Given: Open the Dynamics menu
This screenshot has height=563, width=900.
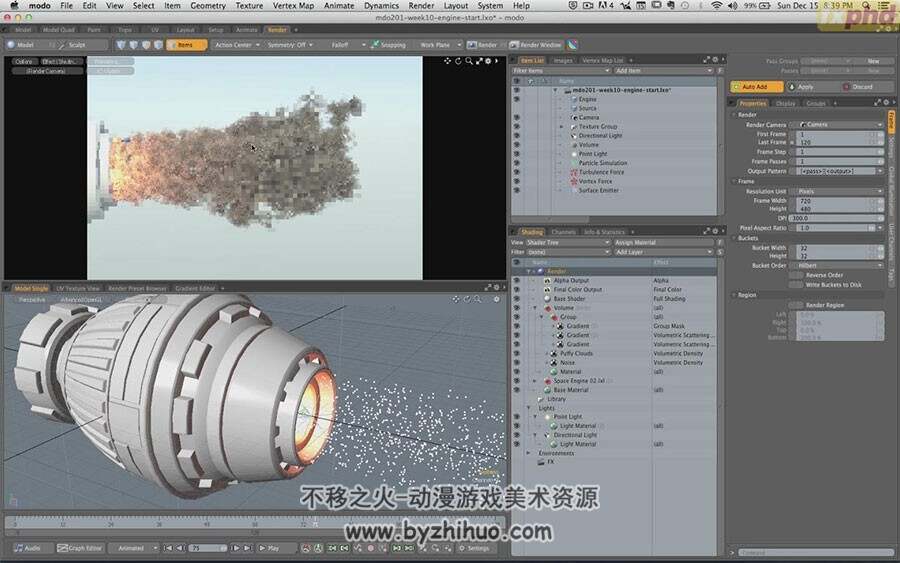Looking at the screenshot, I should click(381, 6).
